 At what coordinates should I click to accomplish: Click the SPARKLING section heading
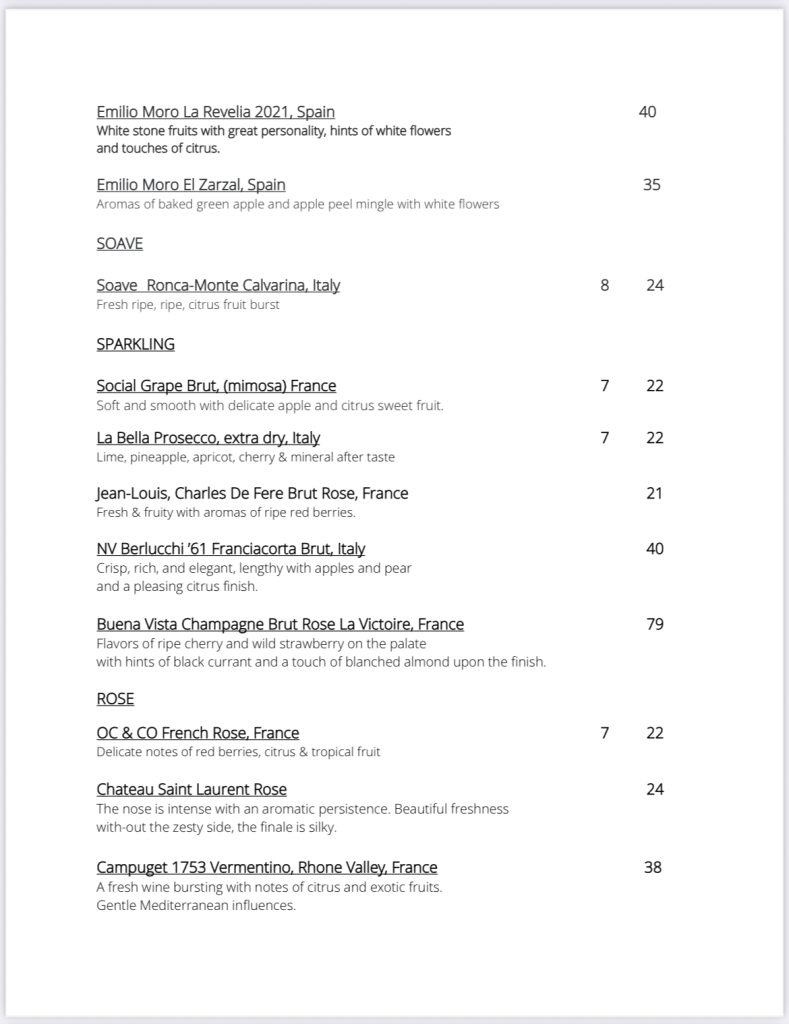tap(135, 344)
